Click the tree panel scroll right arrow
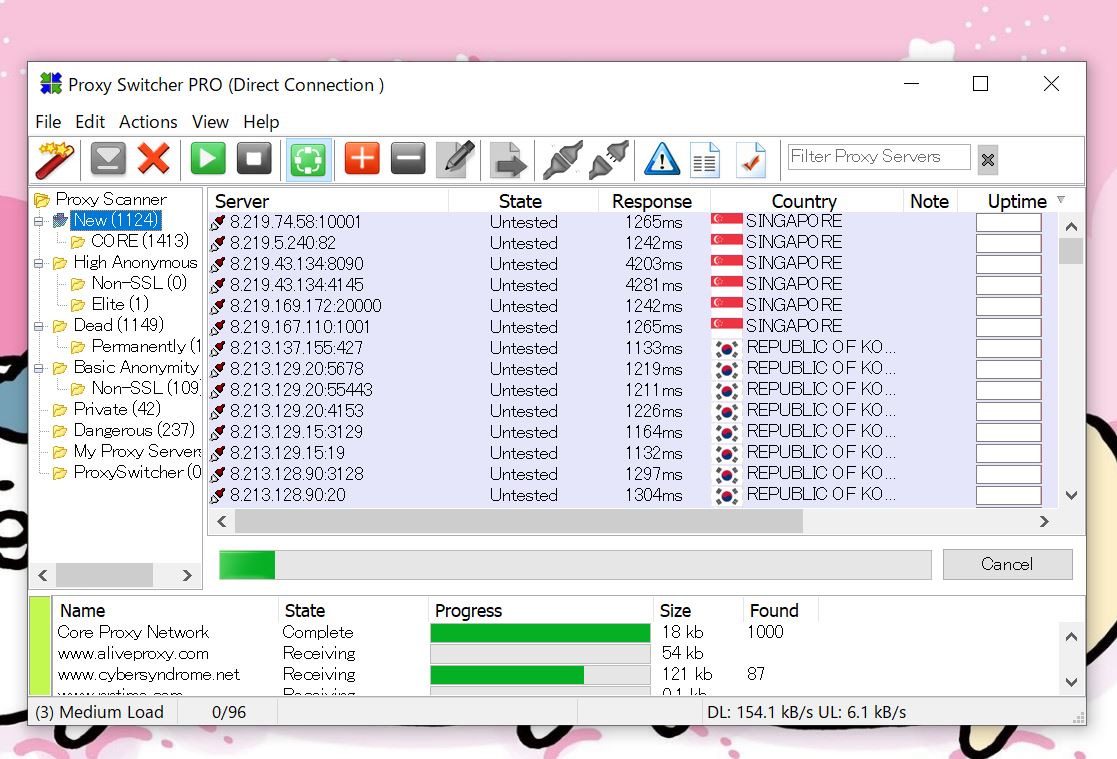 coord(187,575)
